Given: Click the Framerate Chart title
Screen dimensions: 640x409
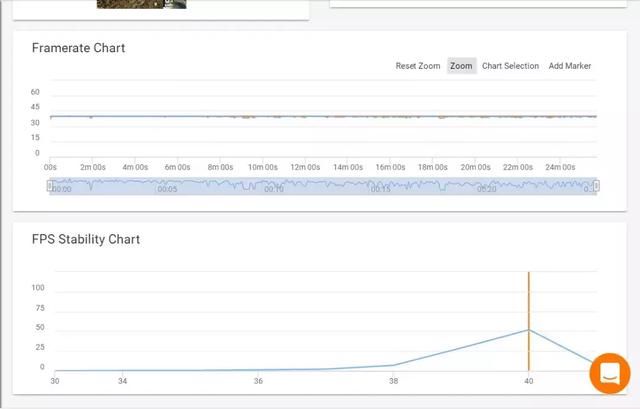Looking at the screenshot, I should coord(78,48).
